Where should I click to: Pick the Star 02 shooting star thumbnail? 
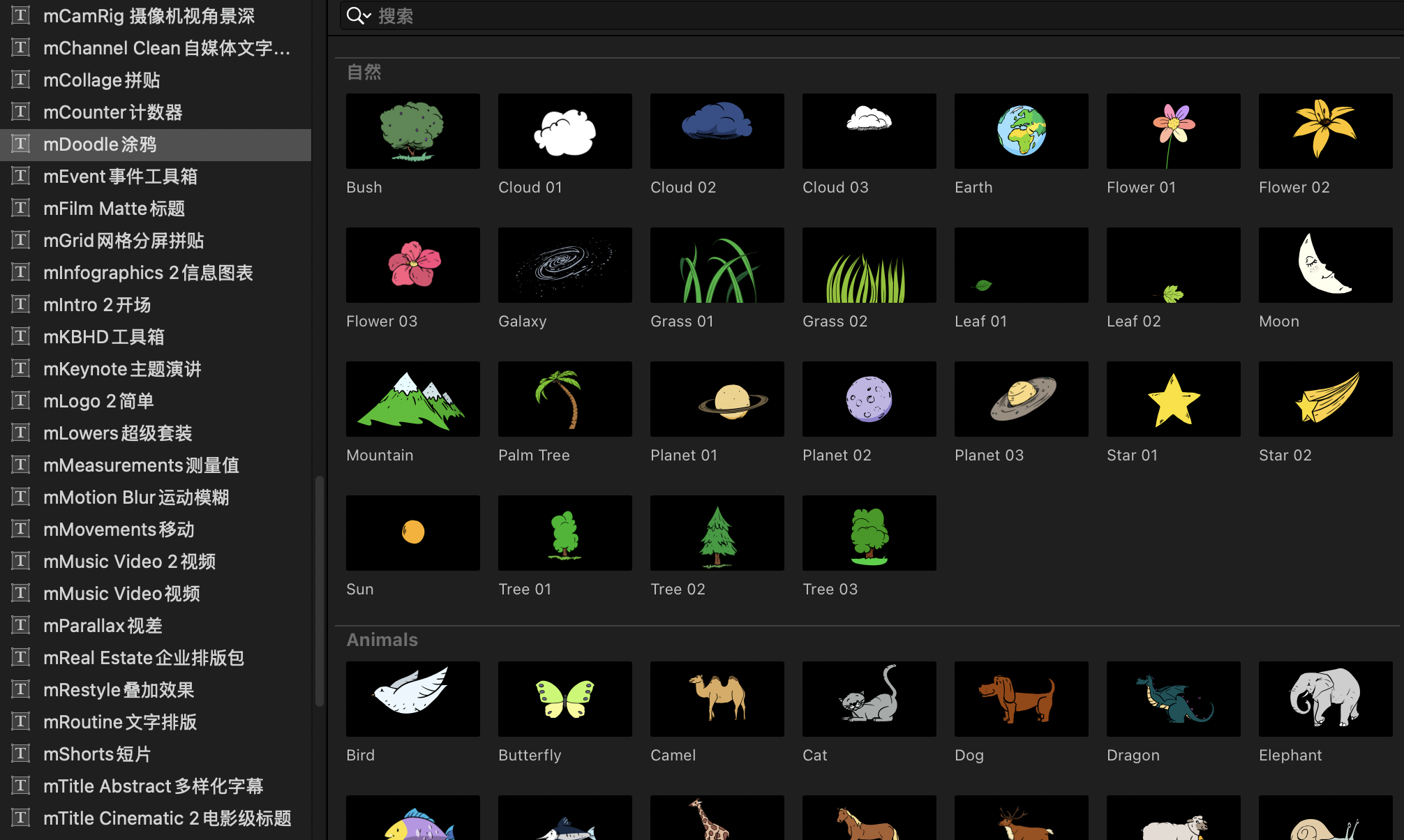click(1326, 399)
